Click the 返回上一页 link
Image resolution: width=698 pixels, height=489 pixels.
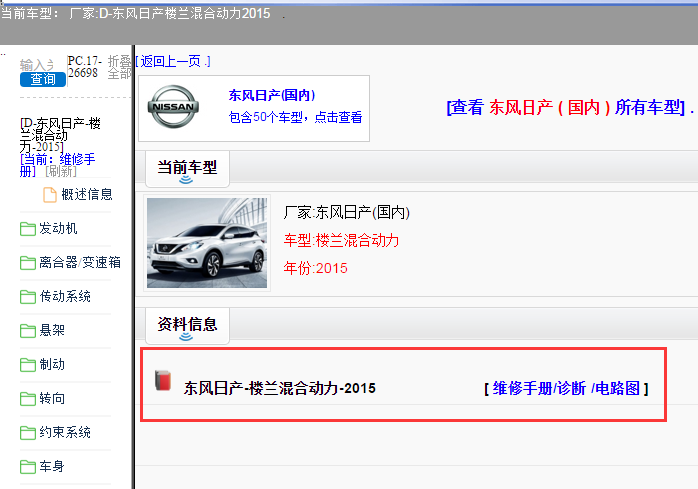[x=173, y=61]
